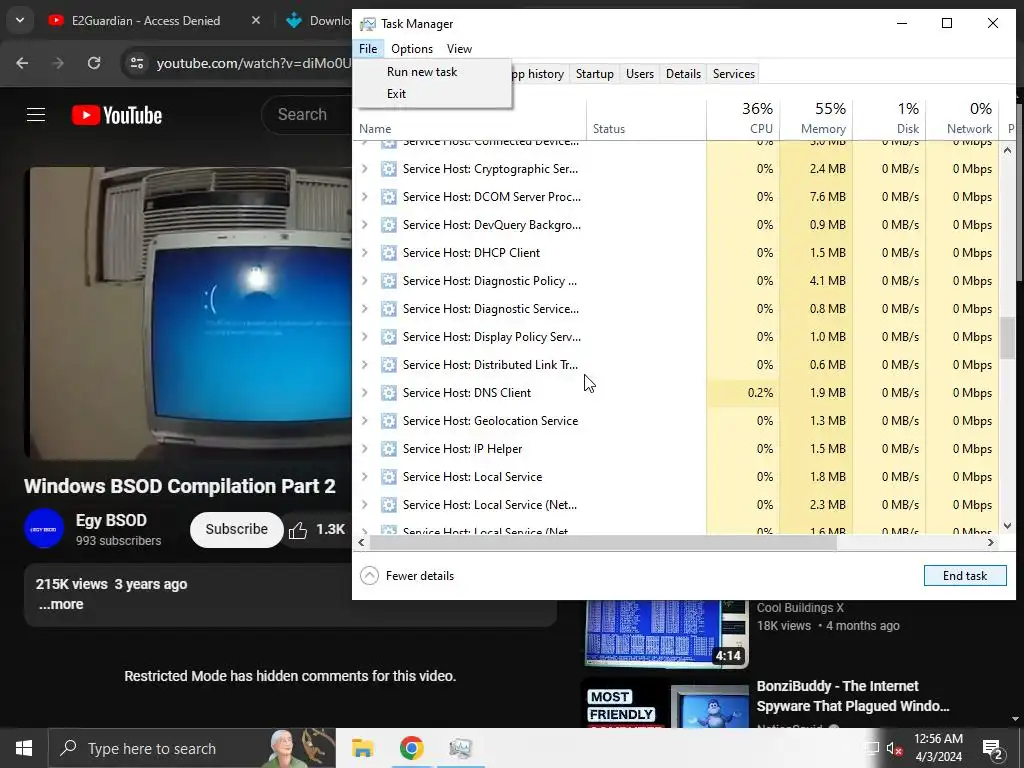Image resolution: width=1024 pixels, height=768 pixels.
Task: Click Task Manager icon on the taskbar
Action: (x=460, y=748)
